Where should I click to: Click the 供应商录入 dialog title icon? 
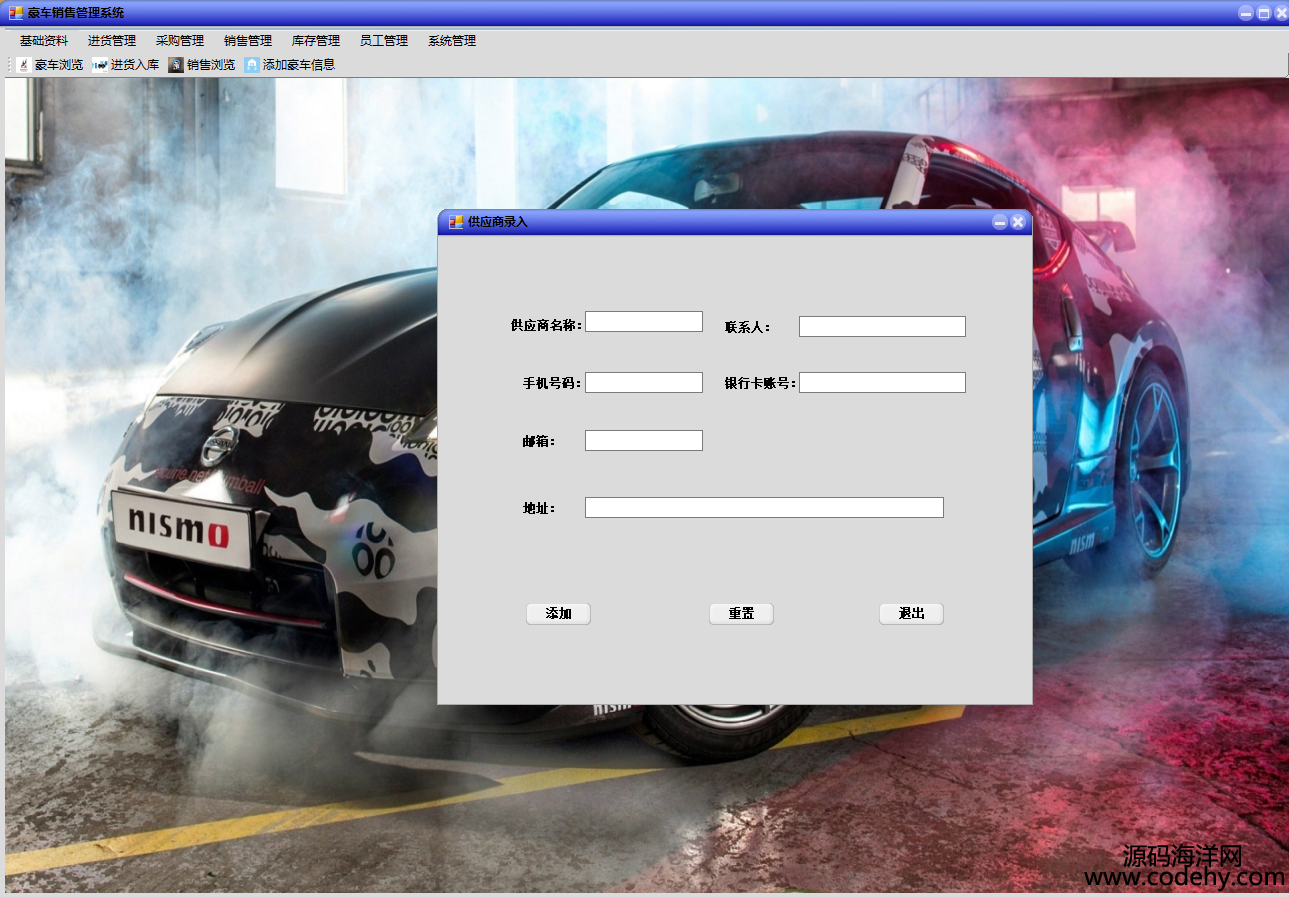click(456, 222)
